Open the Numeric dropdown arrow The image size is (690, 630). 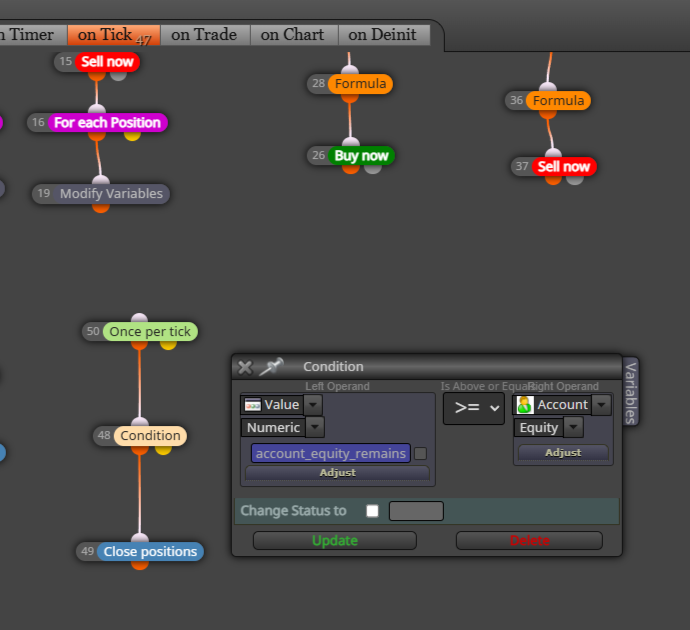(x=315, y=427)
